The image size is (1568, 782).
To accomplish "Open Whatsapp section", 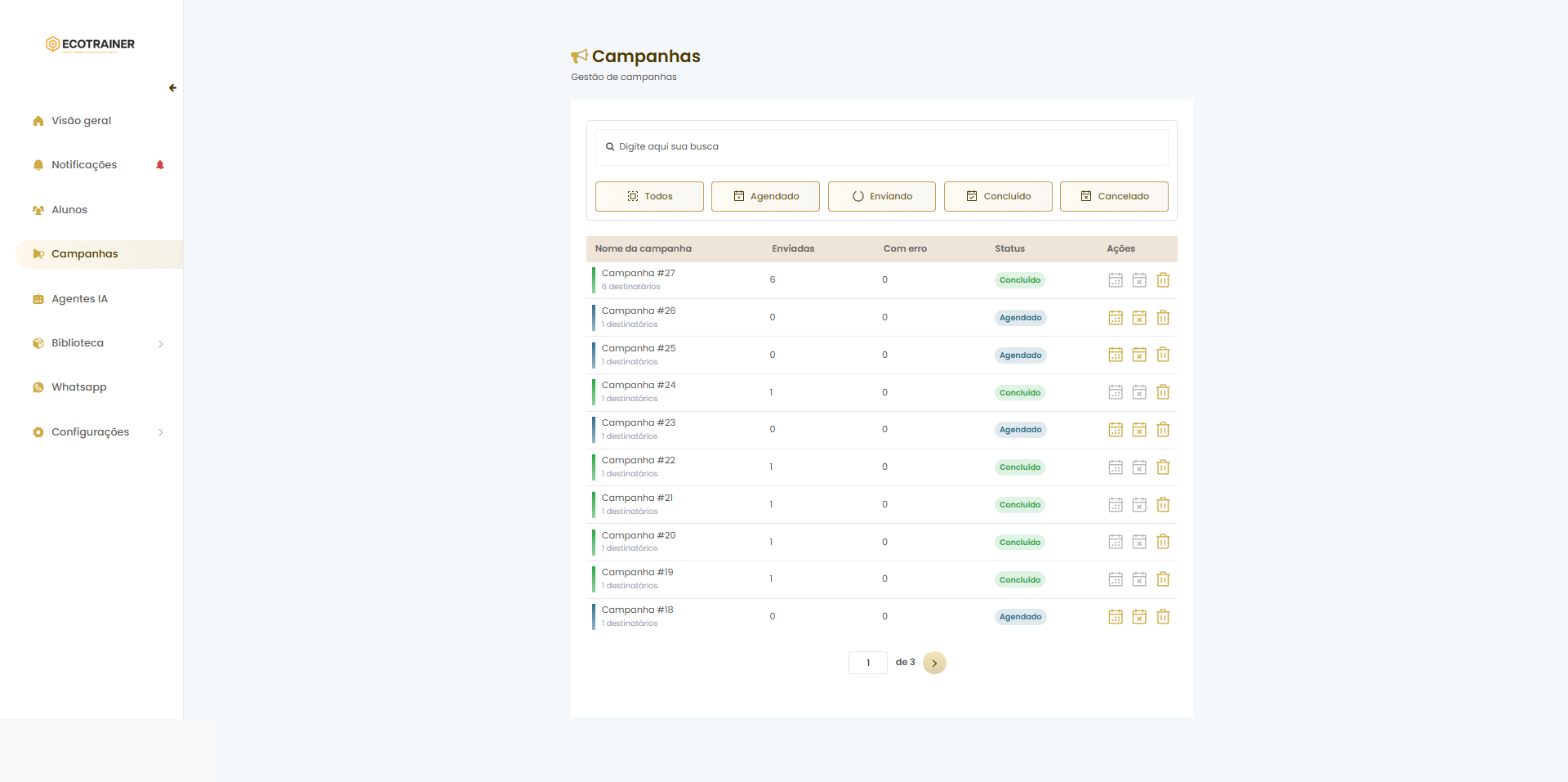I will point(78,387).
